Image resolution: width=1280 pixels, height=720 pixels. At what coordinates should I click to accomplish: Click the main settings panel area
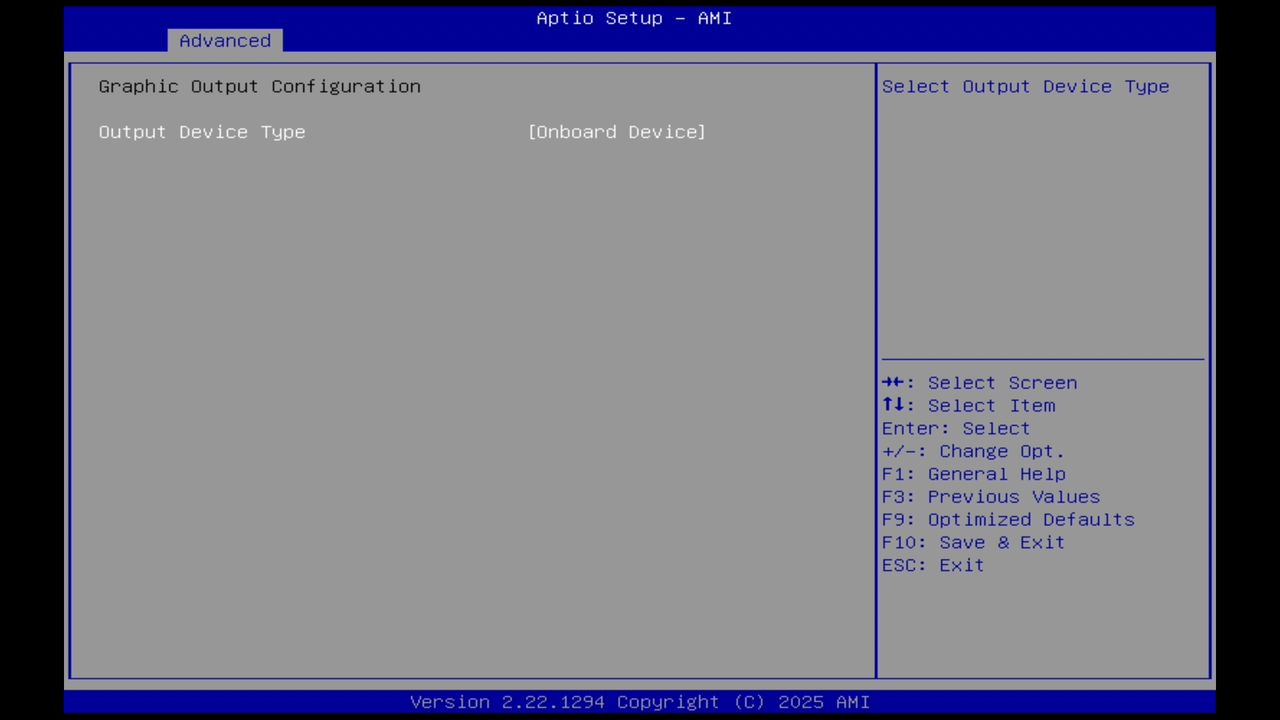[470, 400]
